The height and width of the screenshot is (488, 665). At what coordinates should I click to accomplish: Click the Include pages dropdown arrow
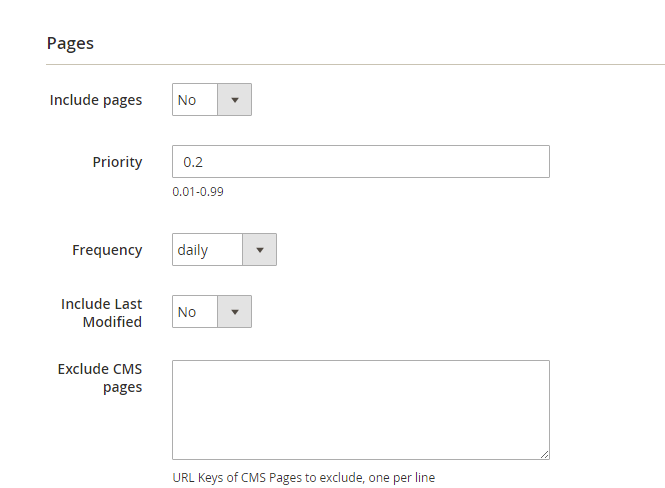[x=235, y=100]
